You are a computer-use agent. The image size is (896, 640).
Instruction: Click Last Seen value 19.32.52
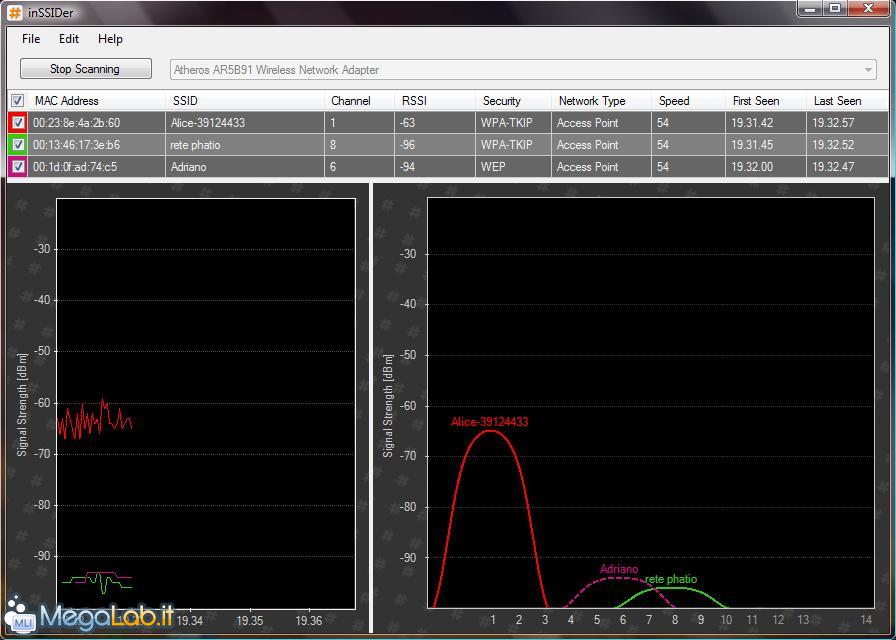tap(833, 145)
